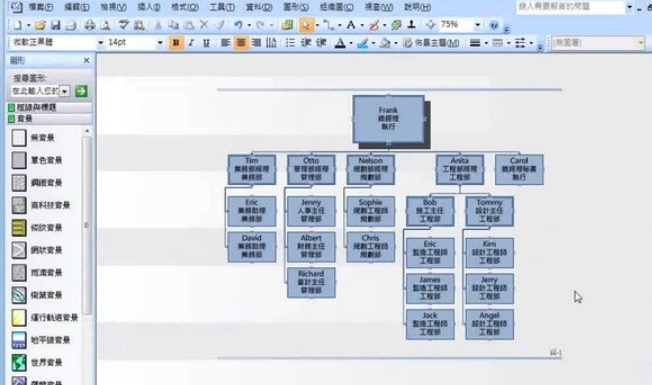Align text left
This screenshot has width=652, height=385.
click(x=225, y=42)
